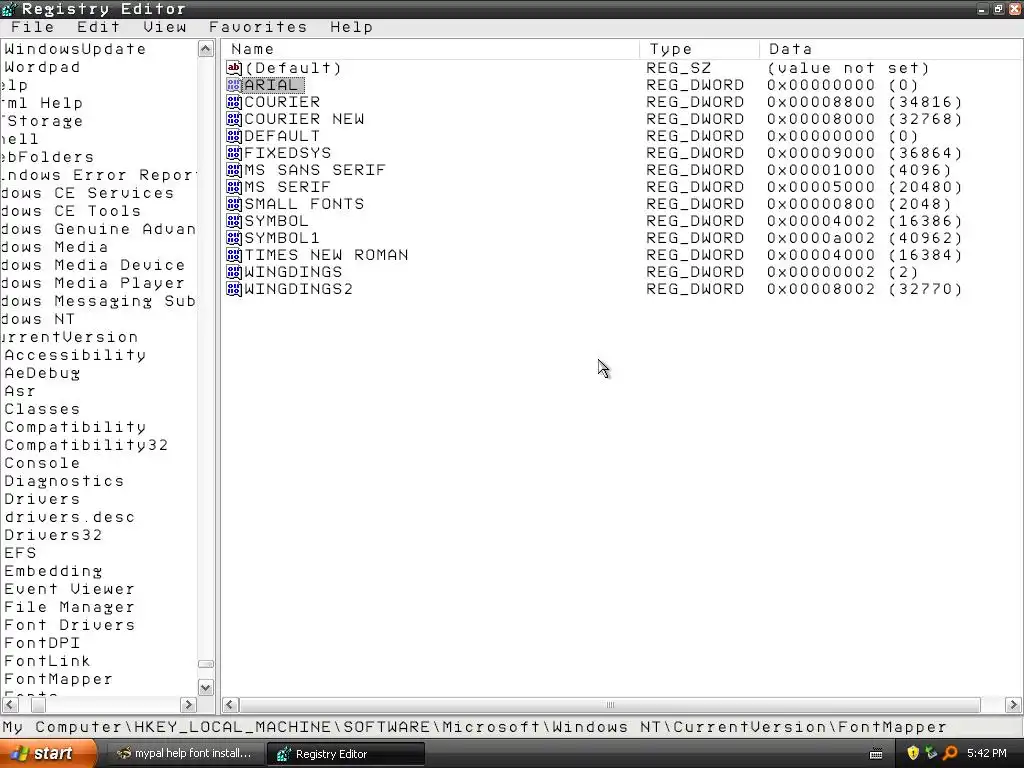Open the Windows start menu

coord(48,753)
